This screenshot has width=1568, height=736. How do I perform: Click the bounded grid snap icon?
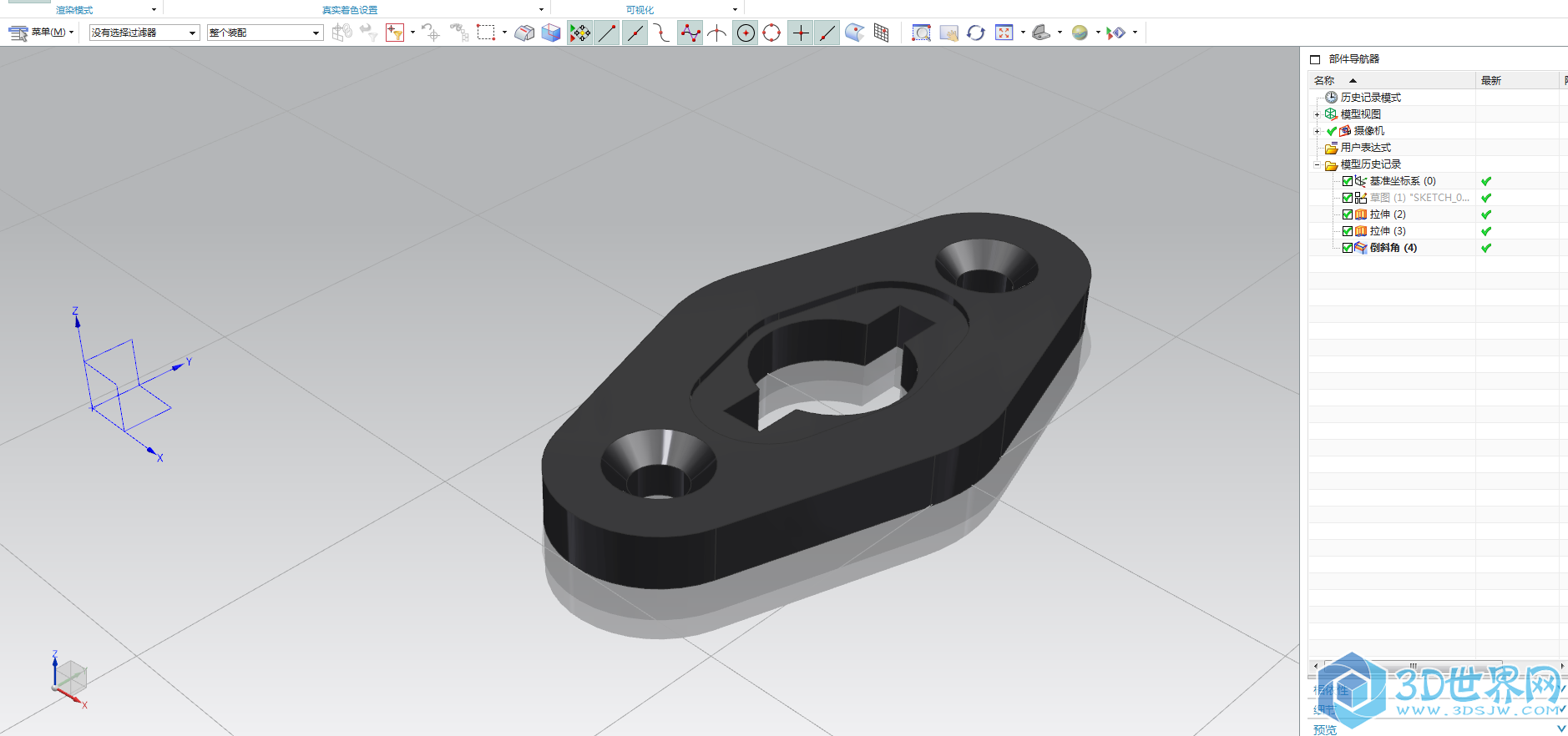[881, 33]
